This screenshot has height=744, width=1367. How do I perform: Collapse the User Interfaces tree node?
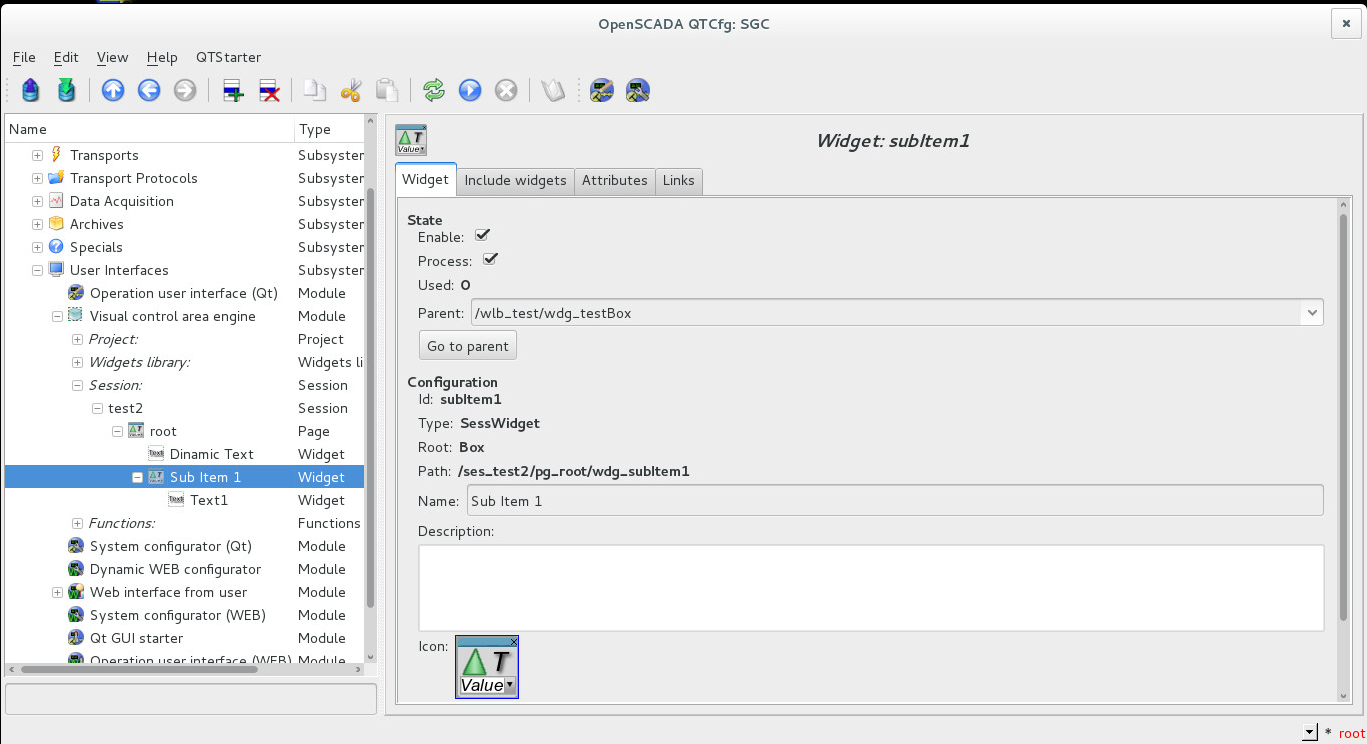[37, 270]
